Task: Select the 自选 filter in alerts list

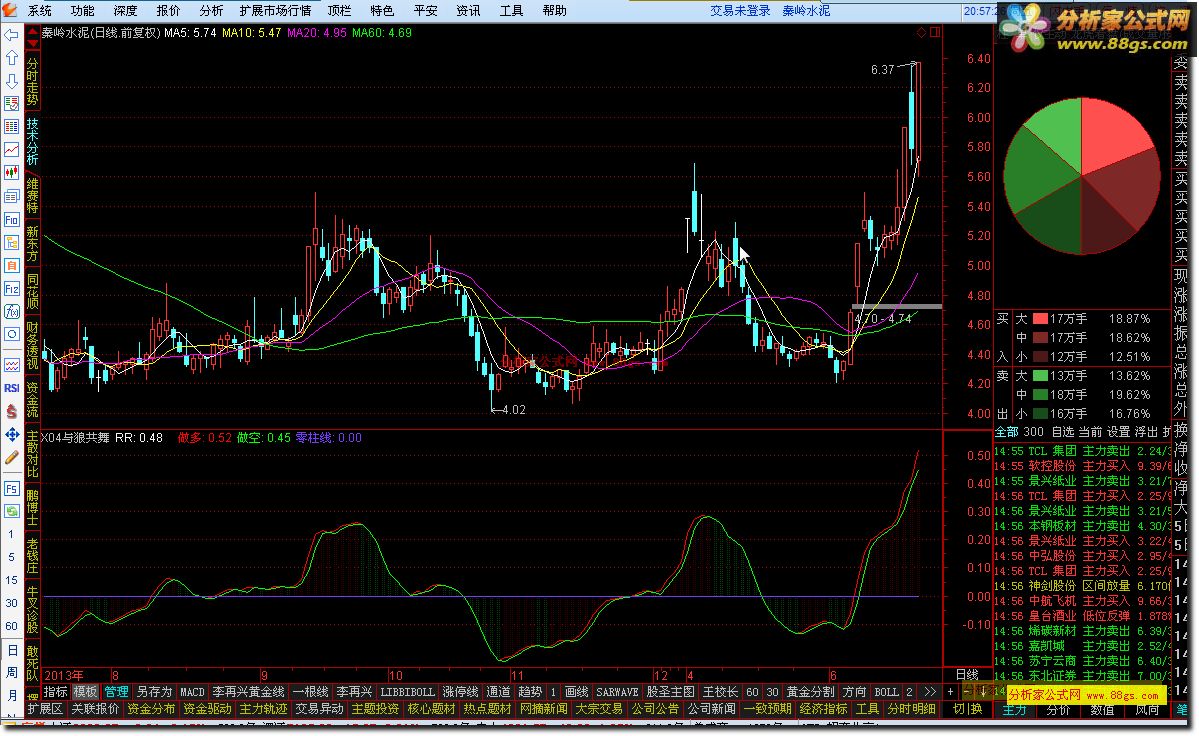Action: click(x=1064, y=432)
